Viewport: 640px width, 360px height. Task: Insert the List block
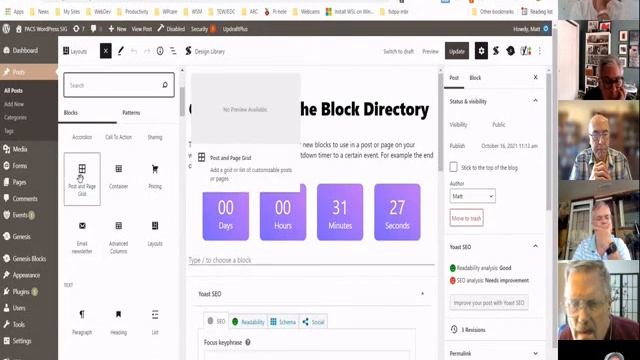click(x=155, y=322)
